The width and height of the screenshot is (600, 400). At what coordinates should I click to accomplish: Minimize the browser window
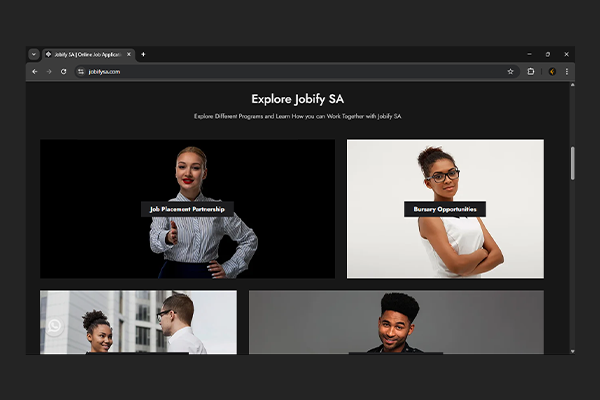[x=529, y=54]
